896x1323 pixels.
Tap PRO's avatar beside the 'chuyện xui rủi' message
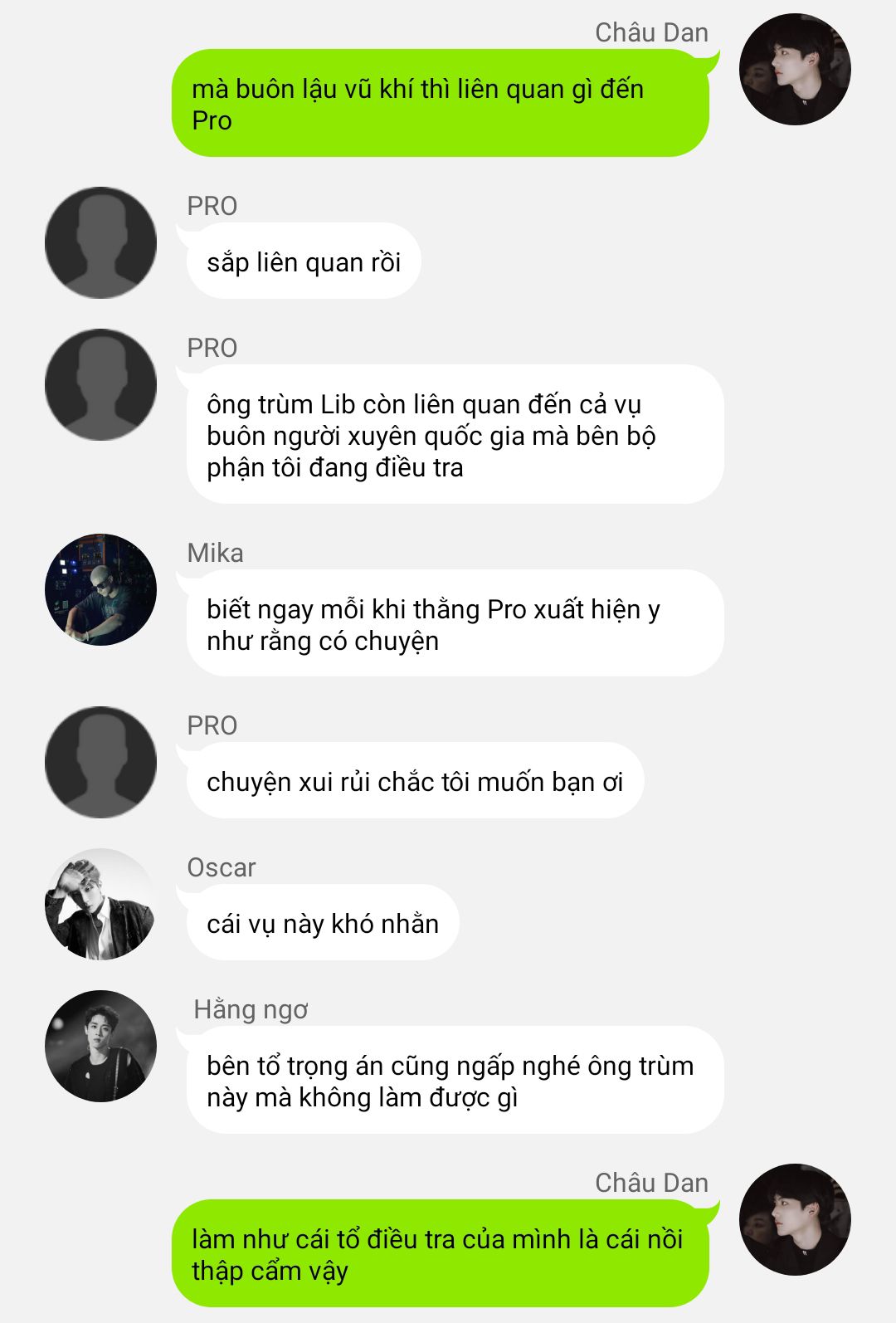[100, 762]
